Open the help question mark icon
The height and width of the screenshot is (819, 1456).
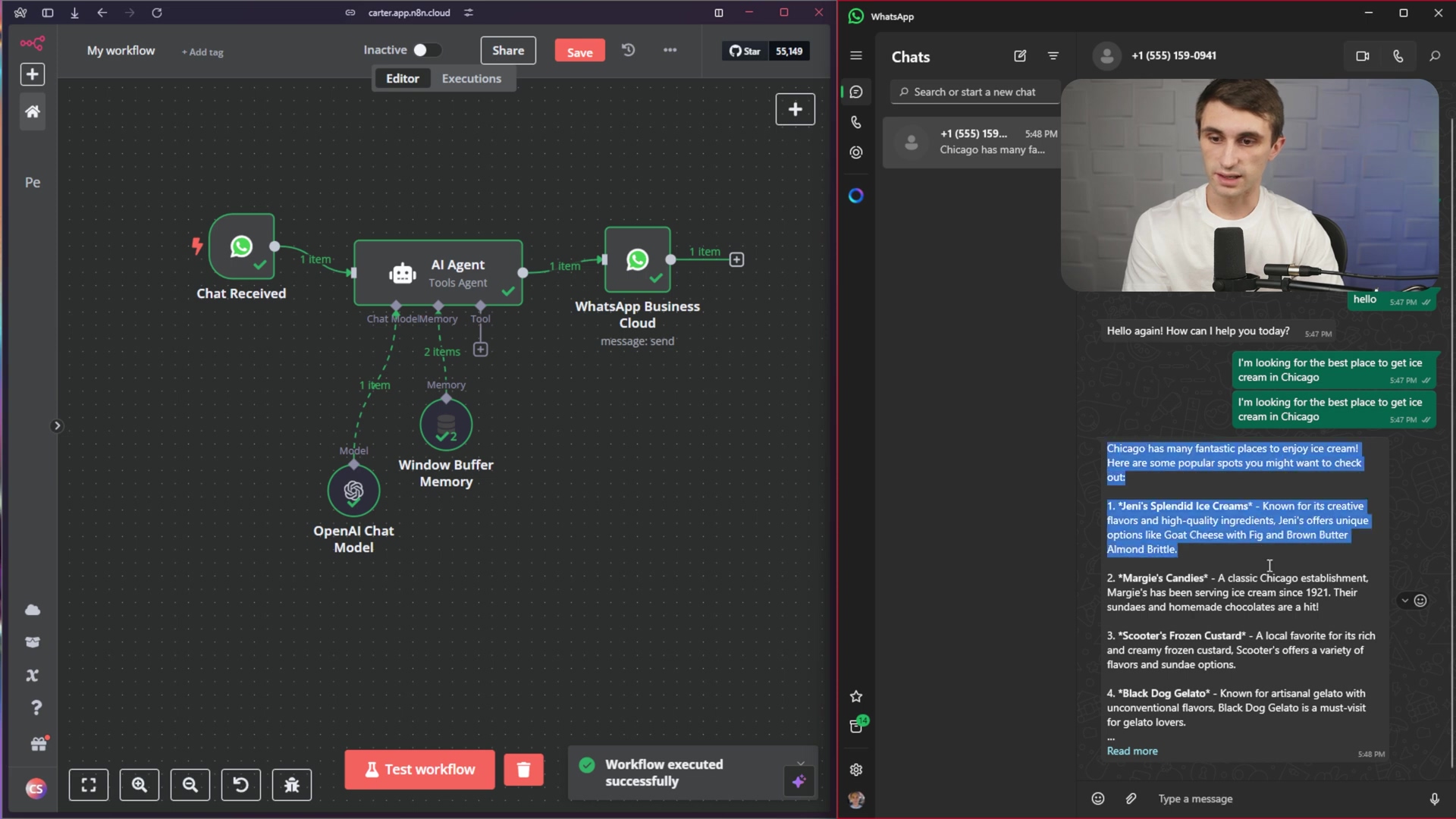(36, 708)
